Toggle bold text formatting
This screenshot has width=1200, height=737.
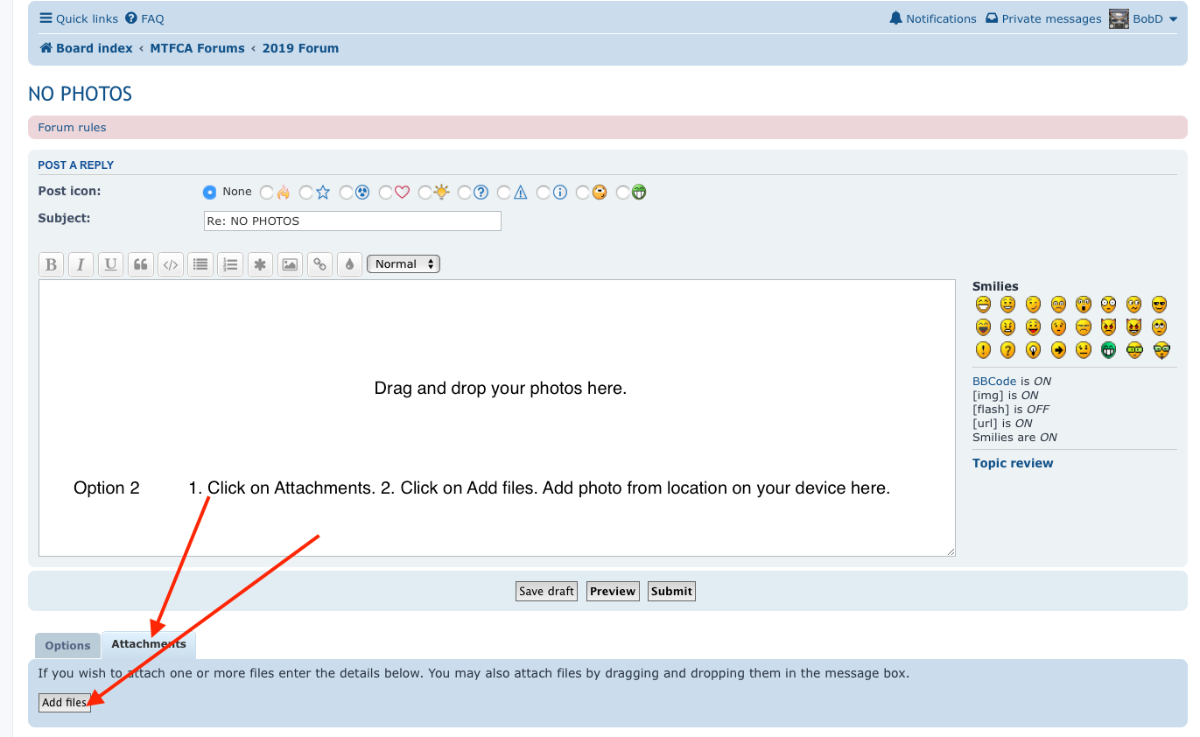51,265
